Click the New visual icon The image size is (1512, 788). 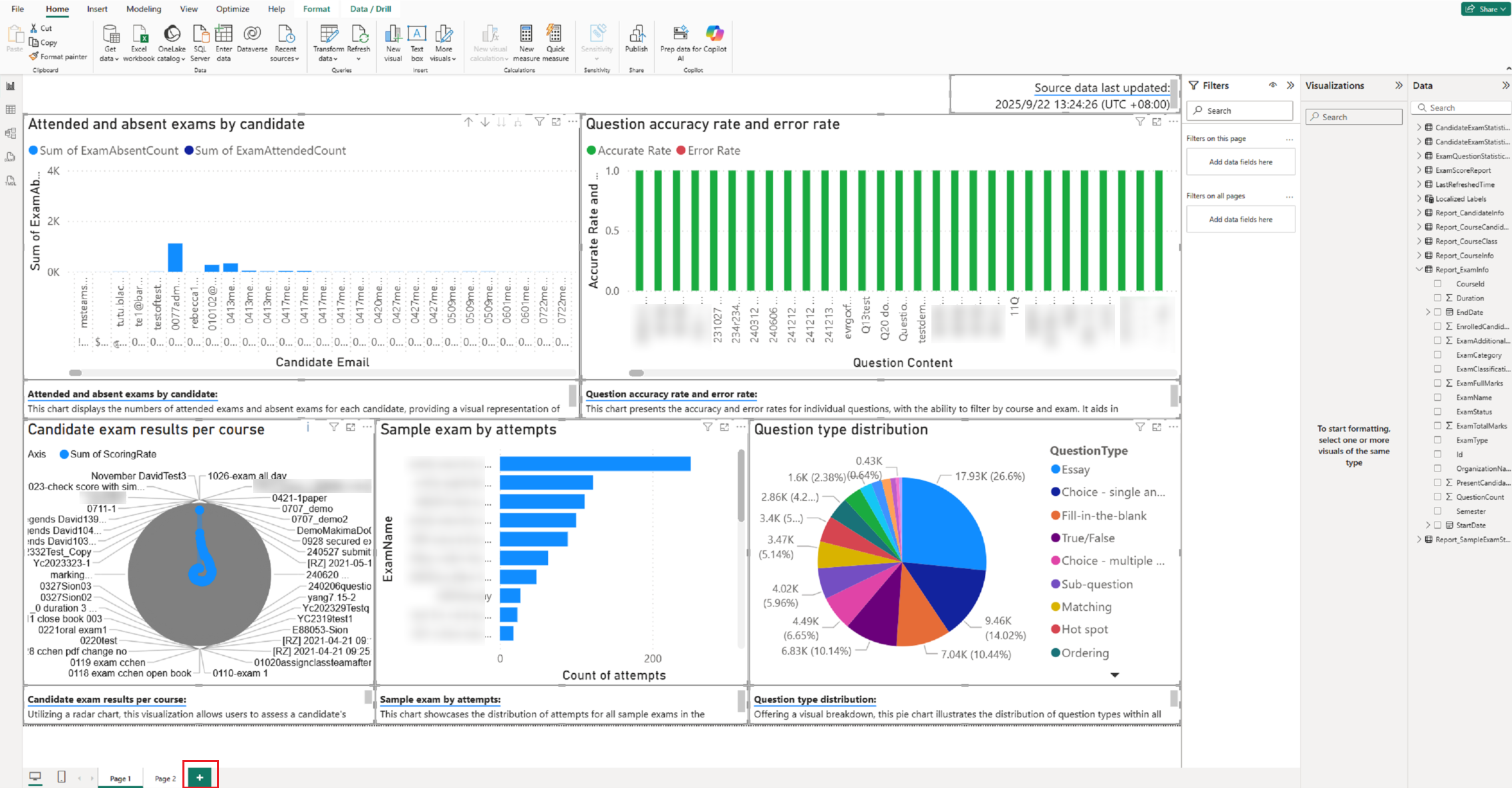[393, 35]
